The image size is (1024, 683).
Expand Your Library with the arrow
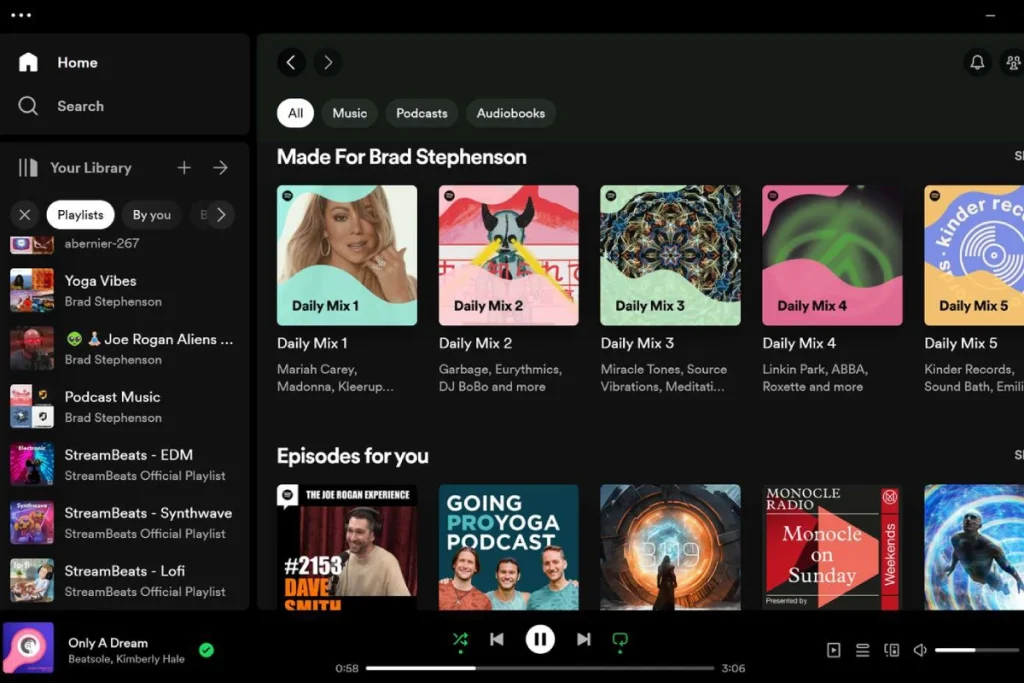coord(221,168)
